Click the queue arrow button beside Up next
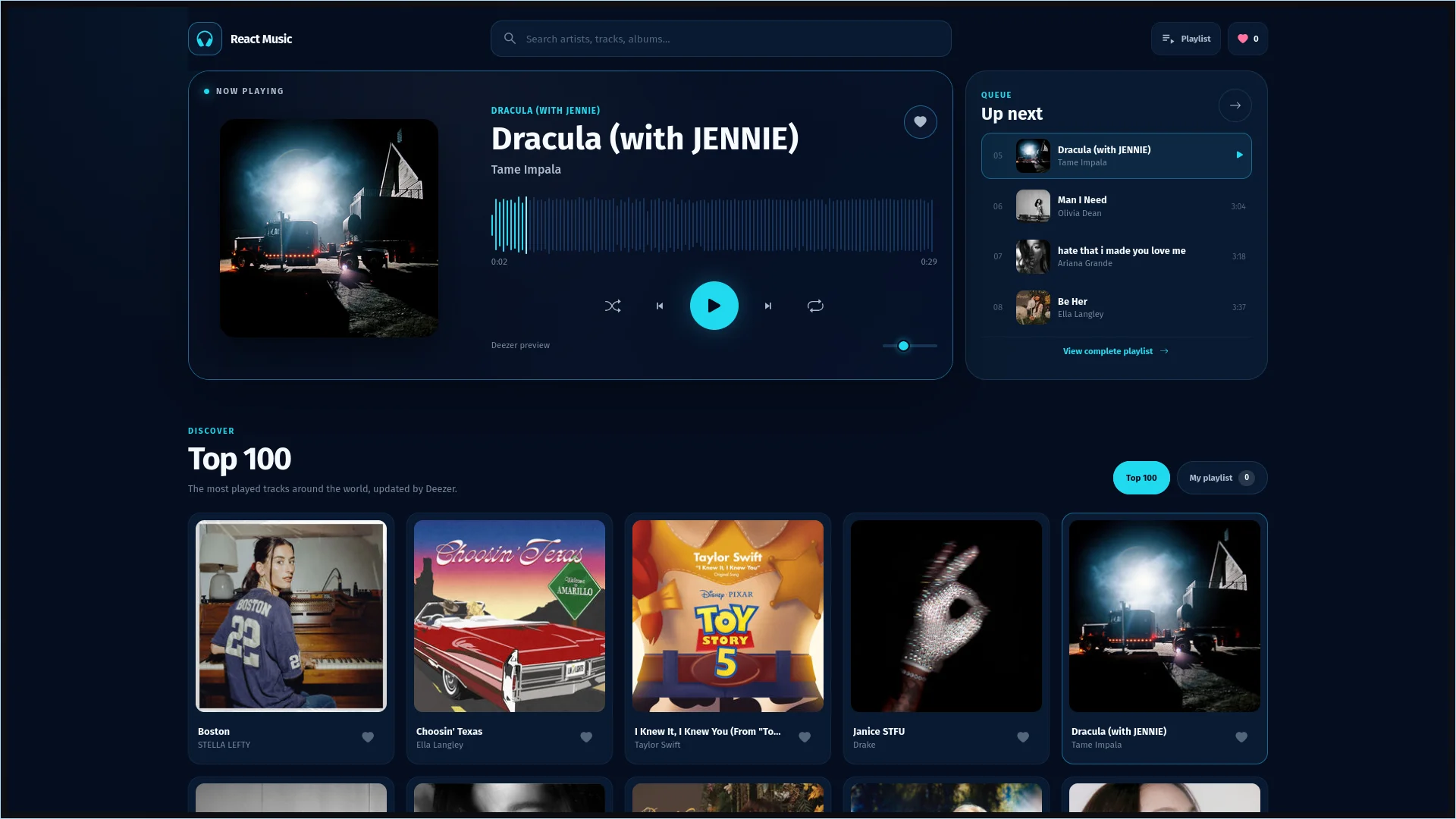The image size is (1456, 819). pyautogui.click(x=1235, y=105)
